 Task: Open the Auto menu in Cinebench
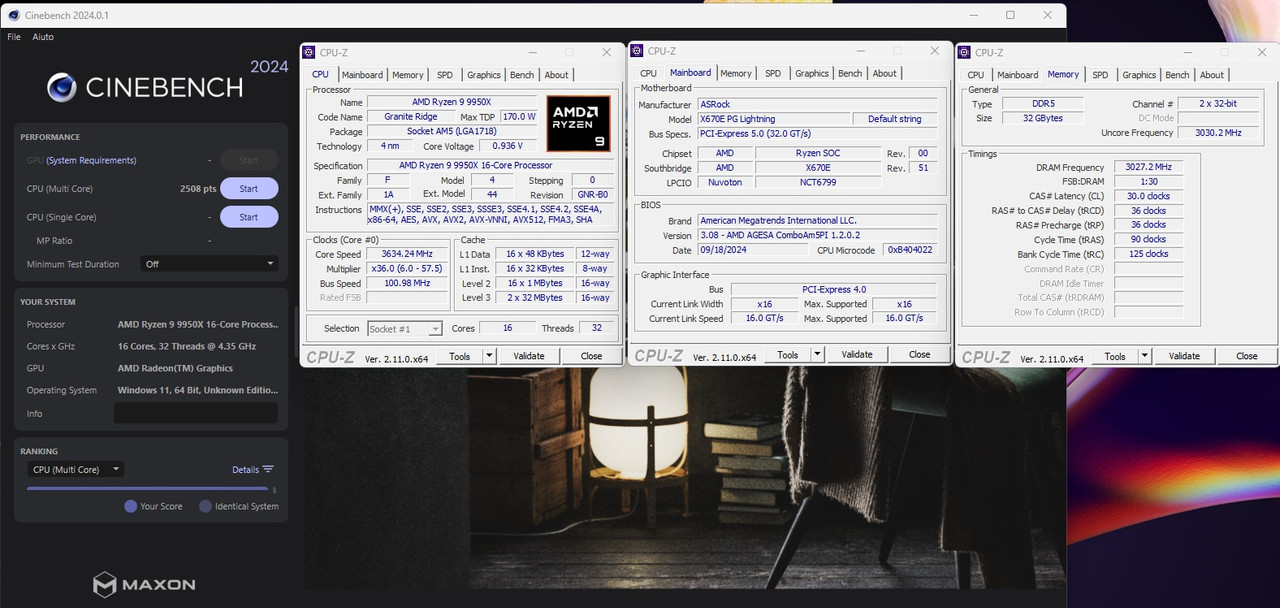[43, 37]
